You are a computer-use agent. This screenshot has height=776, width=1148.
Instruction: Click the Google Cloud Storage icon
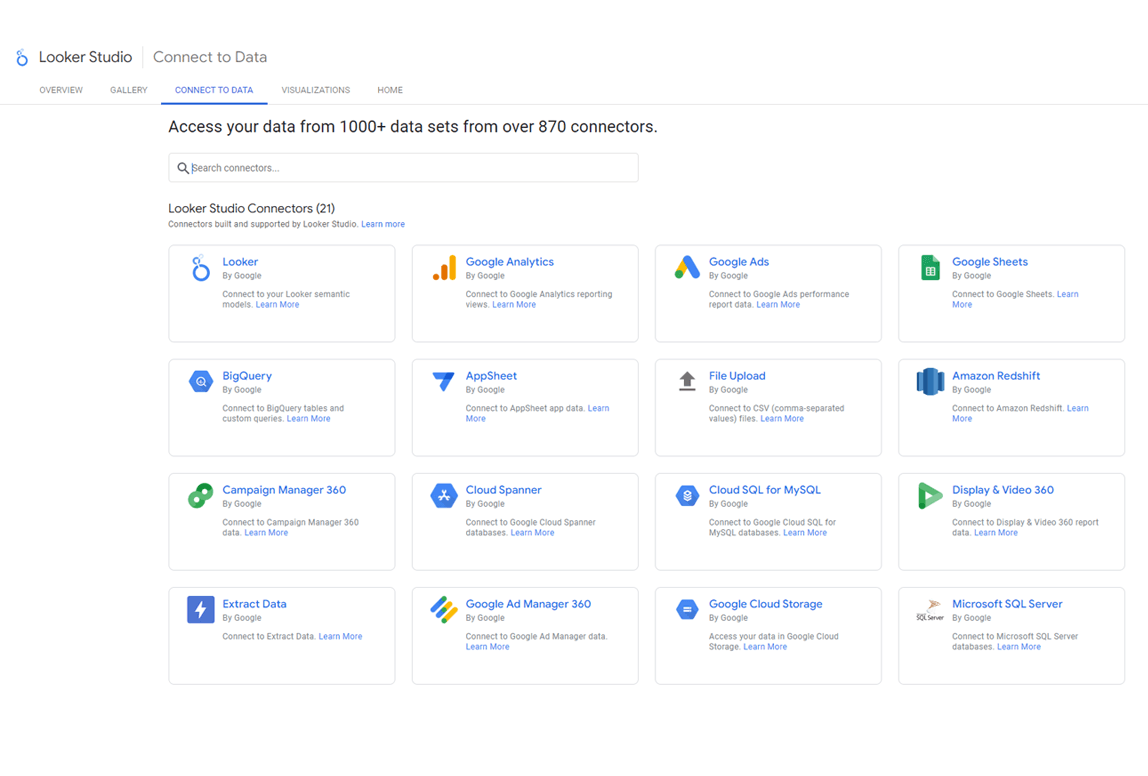(687, 609)
